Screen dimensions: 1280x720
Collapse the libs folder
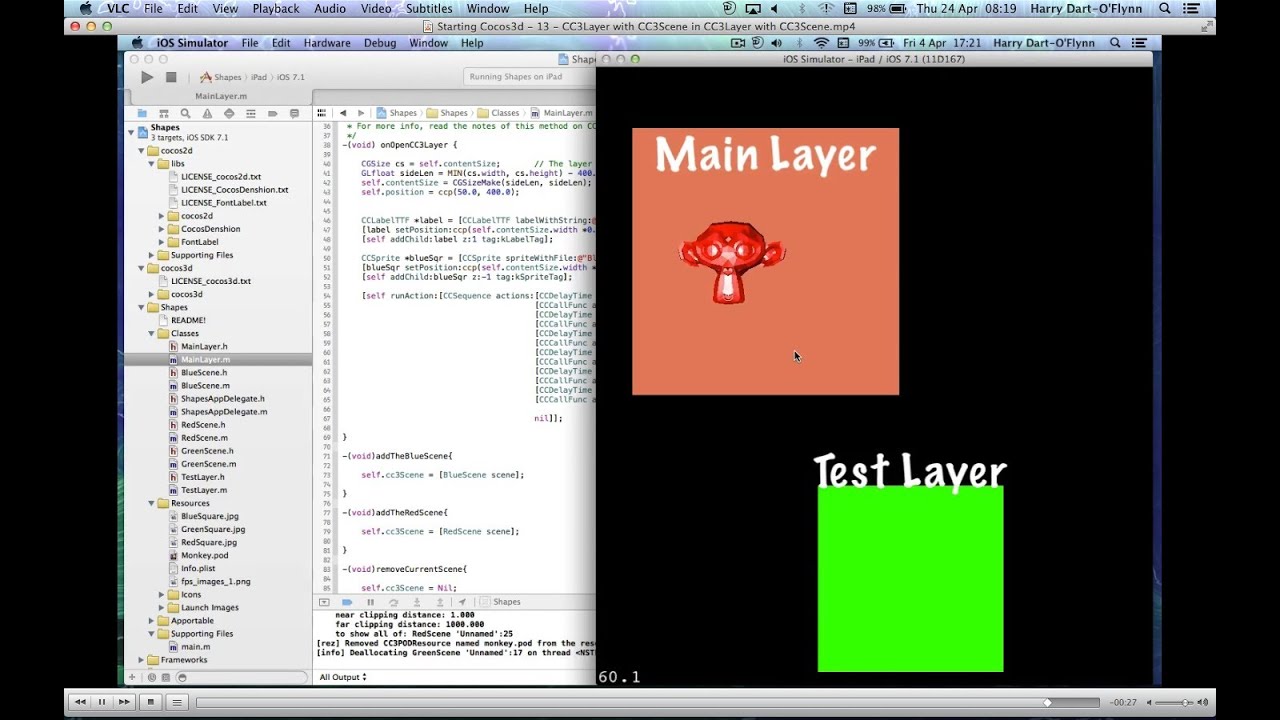[x=151, y=164]
